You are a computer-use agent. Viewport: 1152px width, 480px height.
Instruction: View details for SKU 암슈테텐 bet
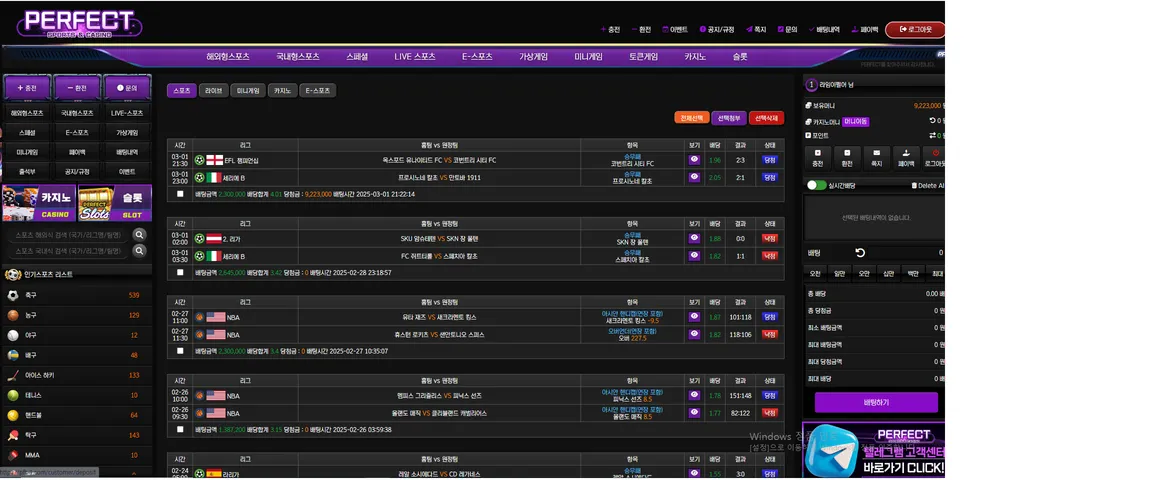(694, 238)
